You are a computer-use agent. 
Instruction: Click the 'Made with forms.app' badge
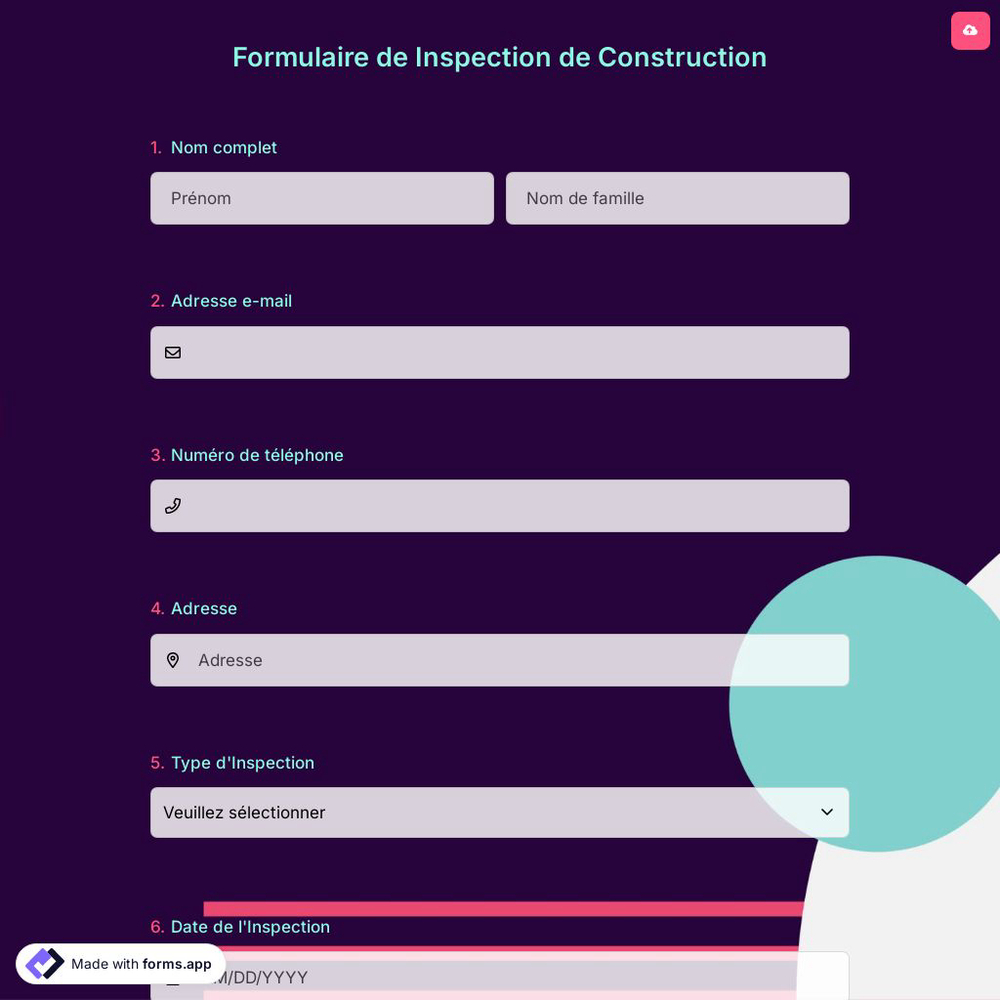[120, 963]
